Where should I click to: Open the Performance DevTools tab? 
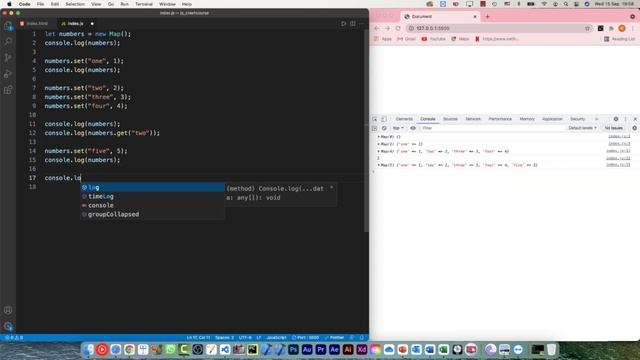point(500,119)
